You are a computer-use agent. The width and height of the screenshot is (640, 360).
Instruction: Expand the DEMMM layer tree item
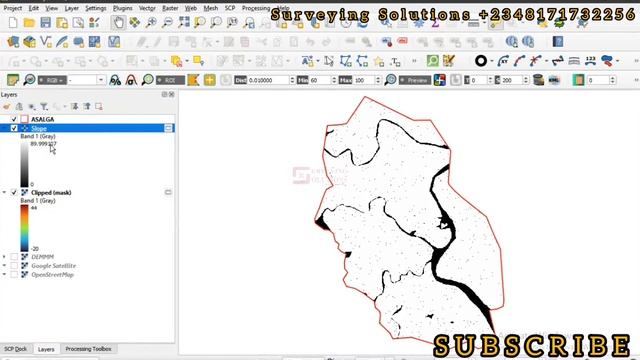coord(4,257)
